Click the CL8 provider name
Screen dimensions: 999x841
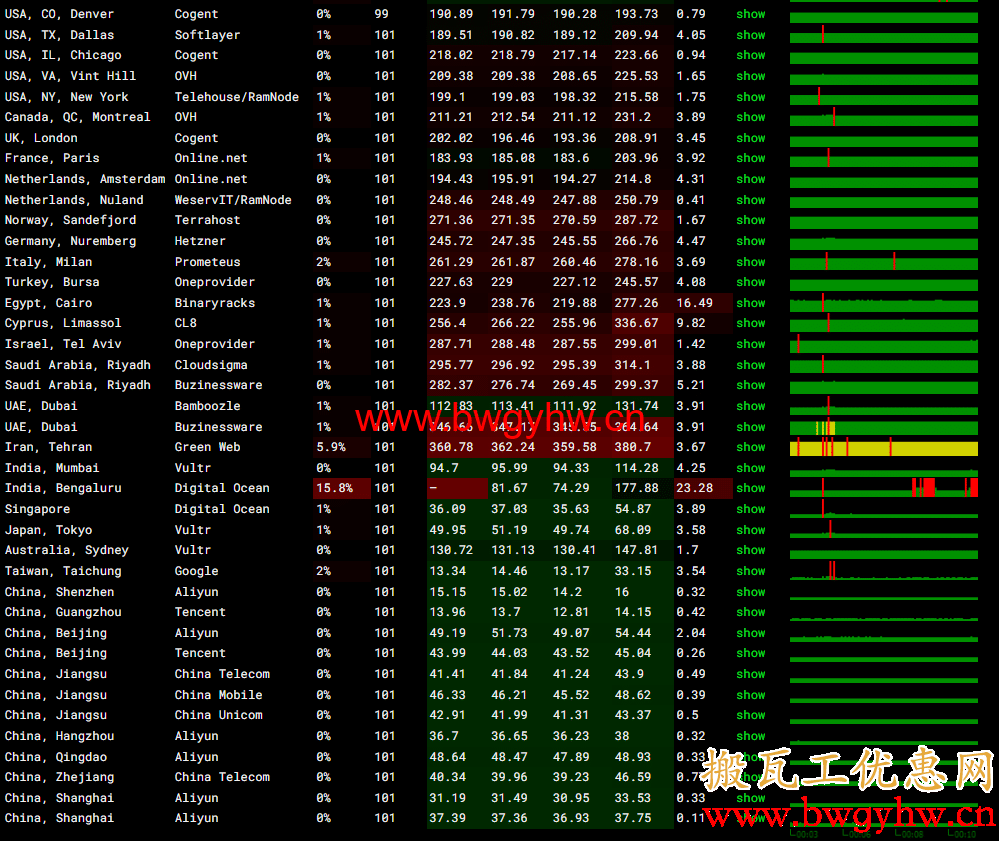(186, 323)
